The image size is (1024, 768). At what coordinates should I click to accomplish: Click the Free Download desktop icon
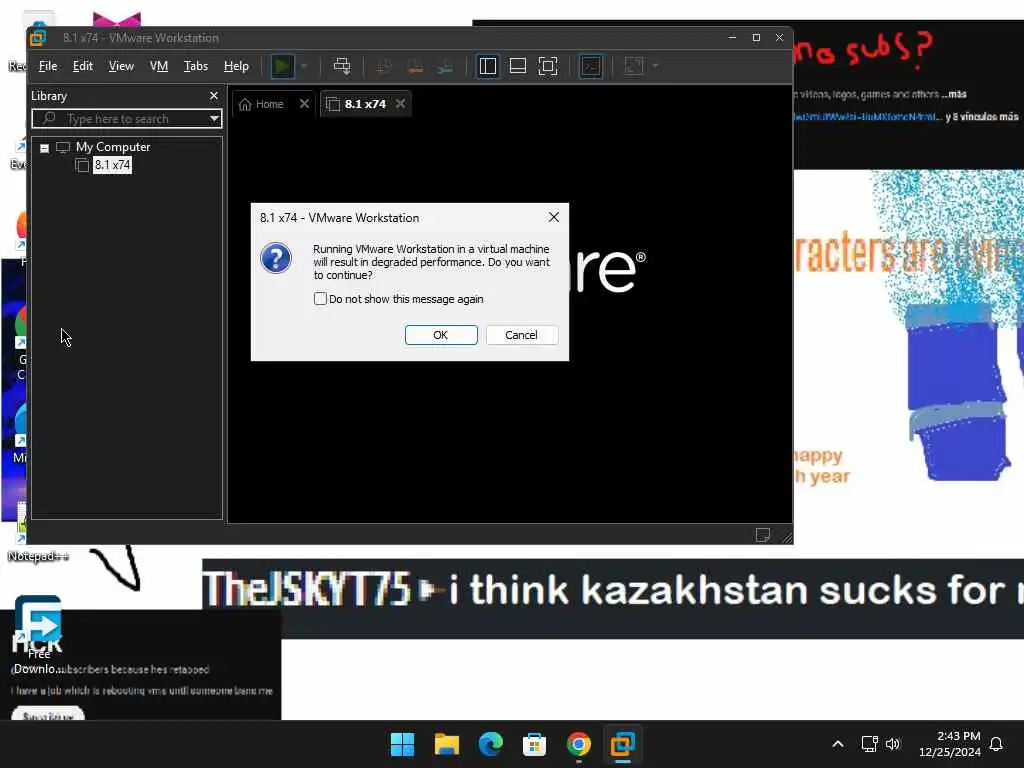tap(38, 633)
